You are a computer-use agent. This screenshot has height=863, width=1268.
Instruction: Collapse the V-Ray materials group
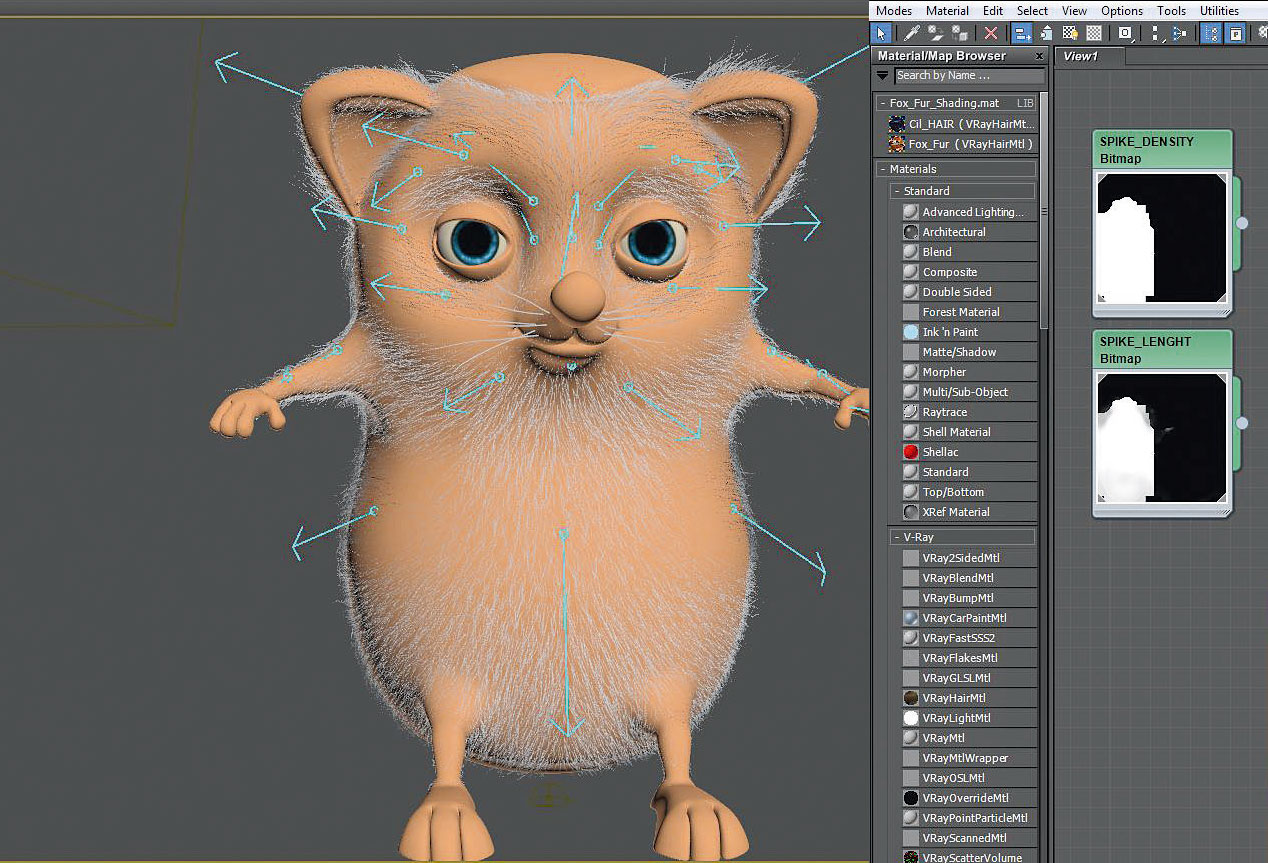tap(897, 537)
